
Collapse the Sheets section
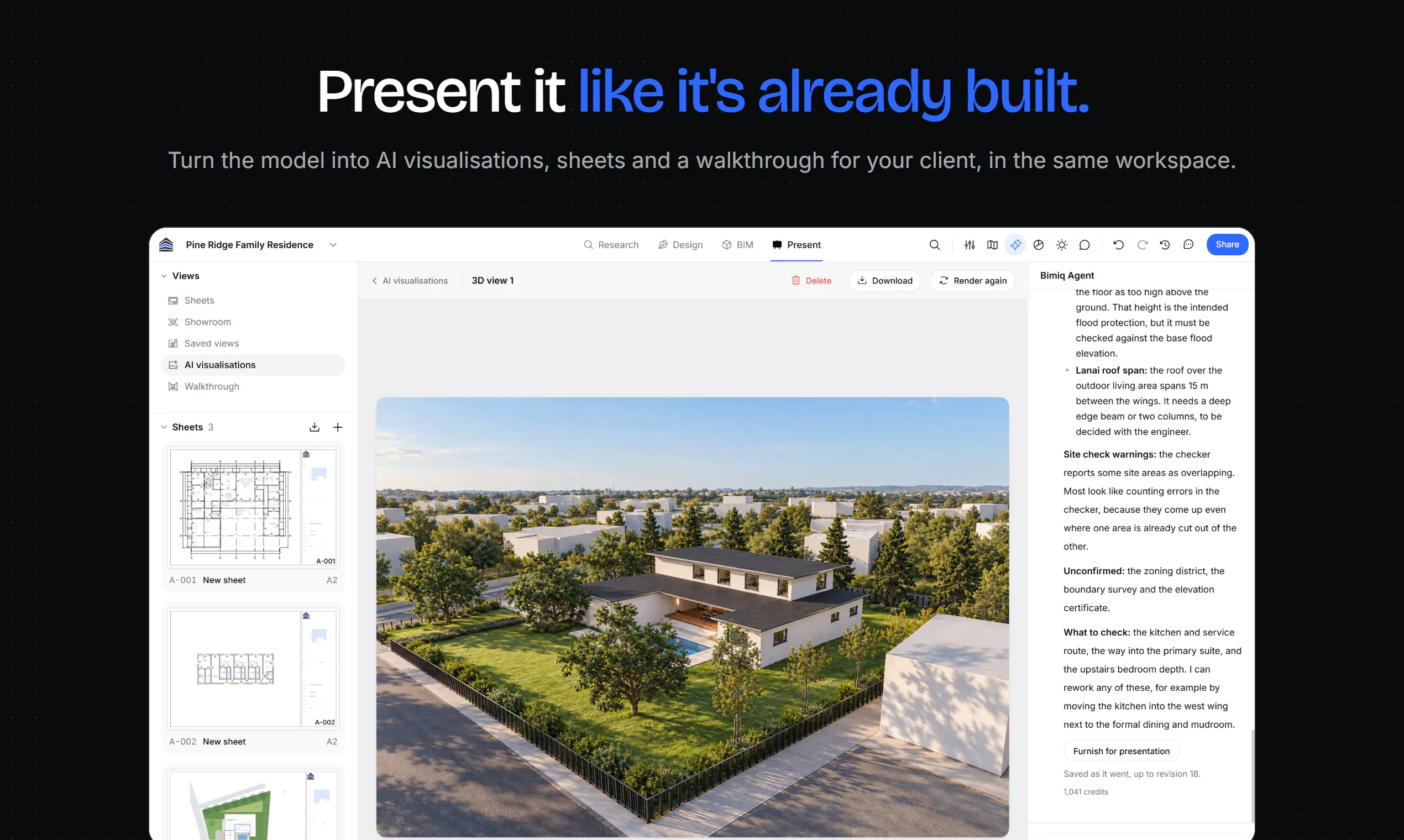point(164,427)
